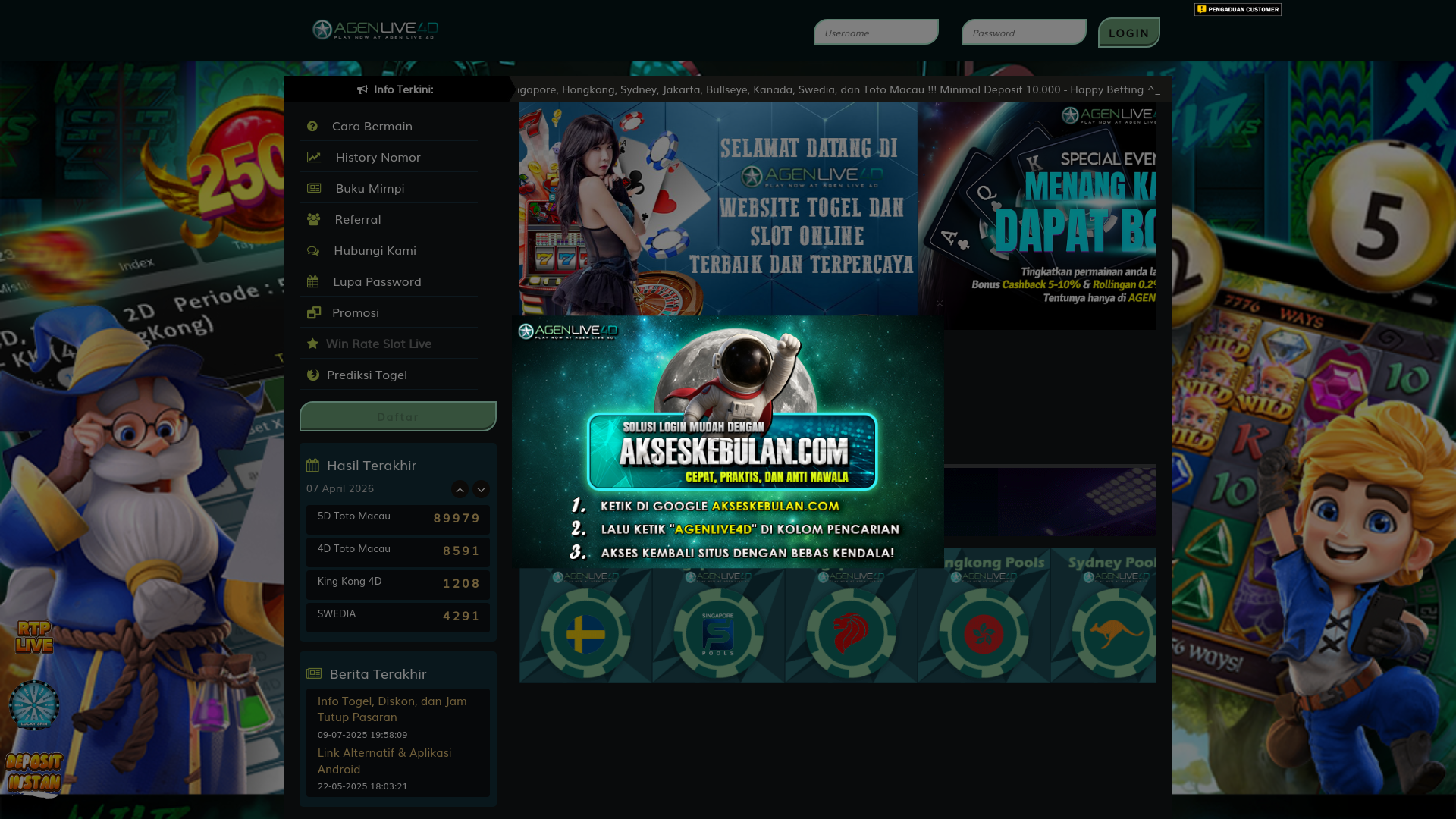
Task: Click the scrolling Info Terkini ticker text
Action: pyautogui.click(x=838, y=89)
